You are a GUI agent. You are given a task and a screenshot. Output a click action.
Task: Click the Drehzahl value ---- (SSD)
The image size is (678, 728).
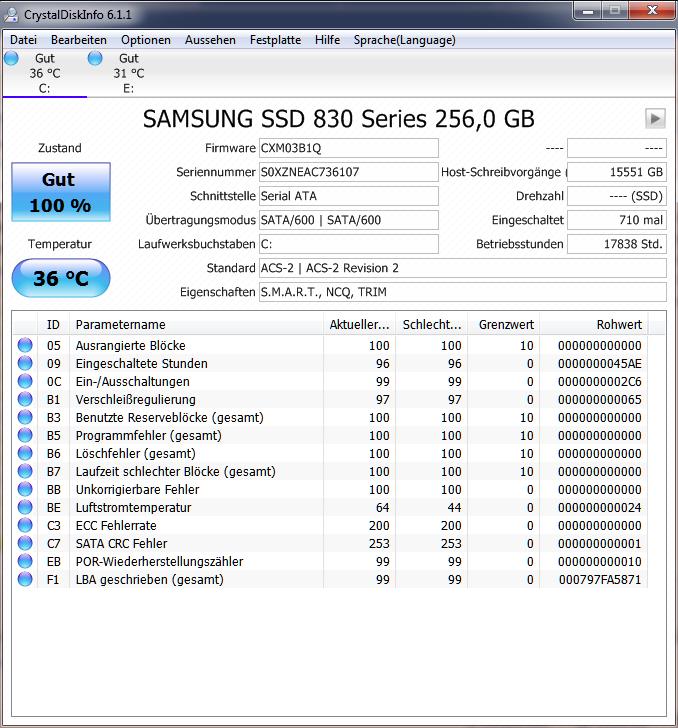tap(617, 196)
